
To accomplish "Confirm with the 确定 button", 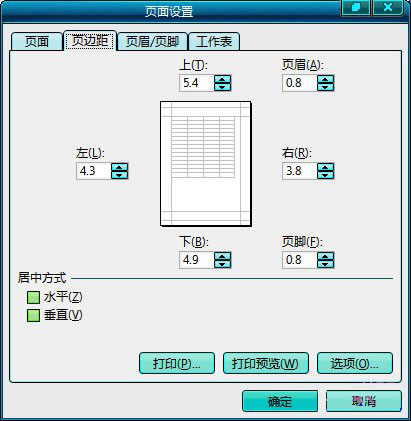I will point(280,401).
